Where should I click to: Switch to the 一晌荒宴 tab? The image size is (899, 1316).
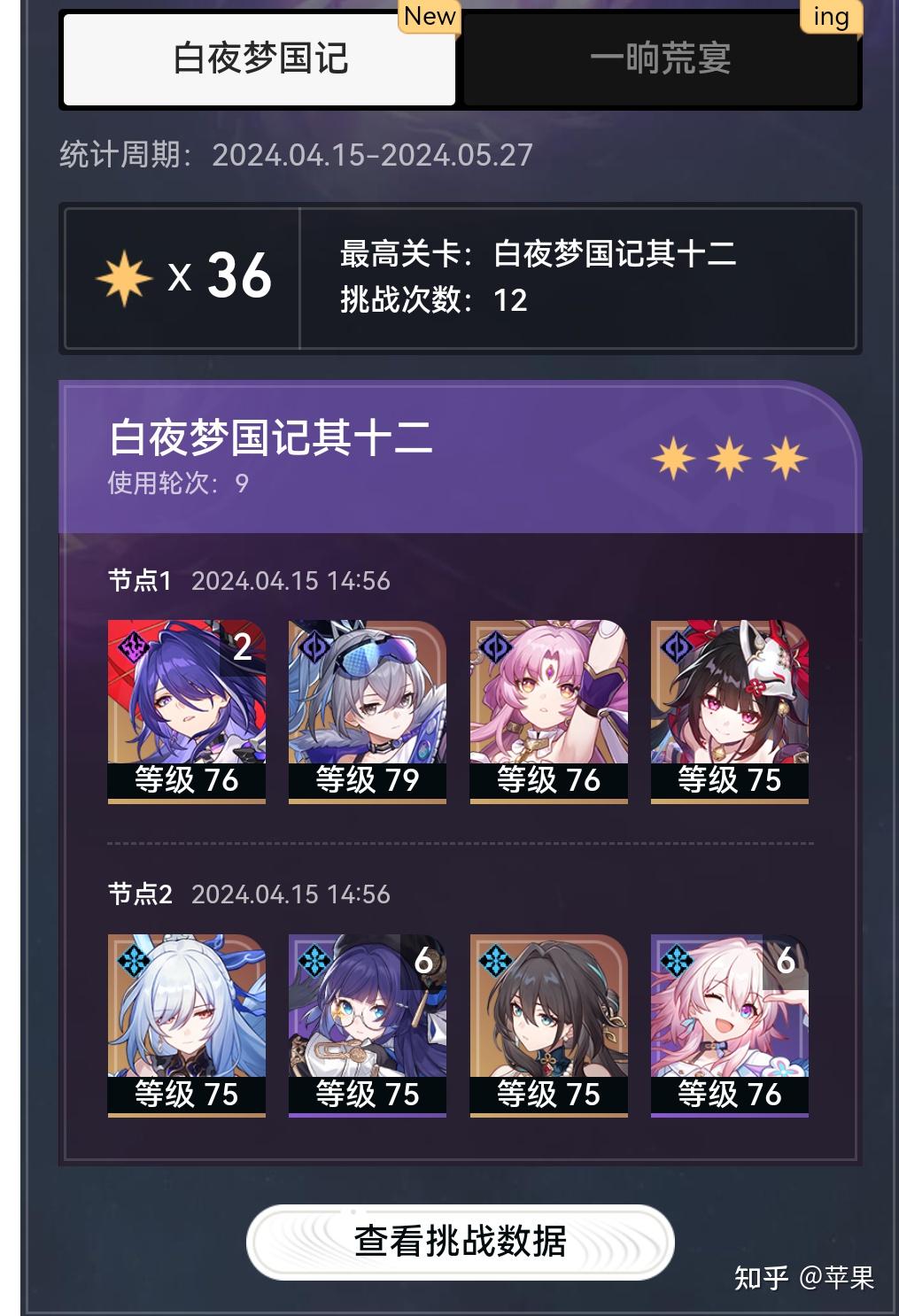tap(660, 59)
